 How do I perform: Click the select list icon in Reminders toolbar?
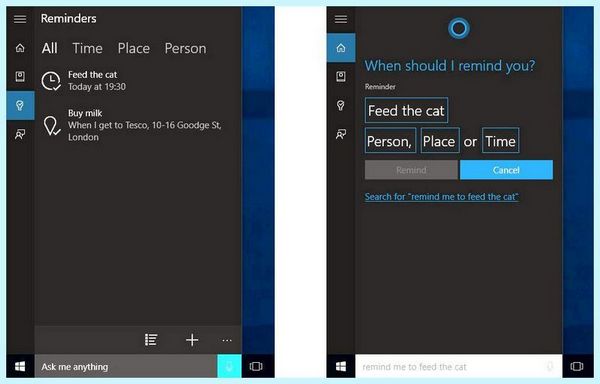pos(151,340)
